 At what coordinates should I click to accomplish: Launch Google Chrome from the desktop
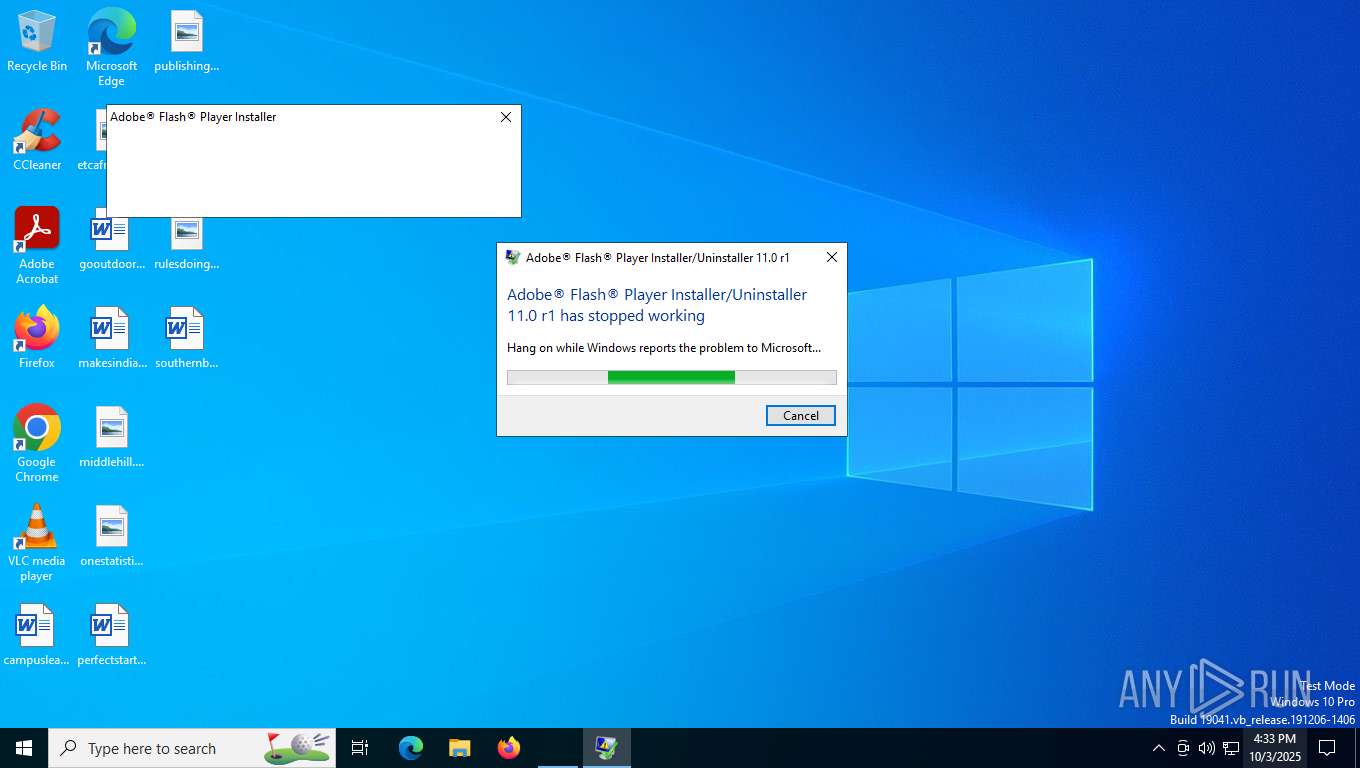pos(37,444)
